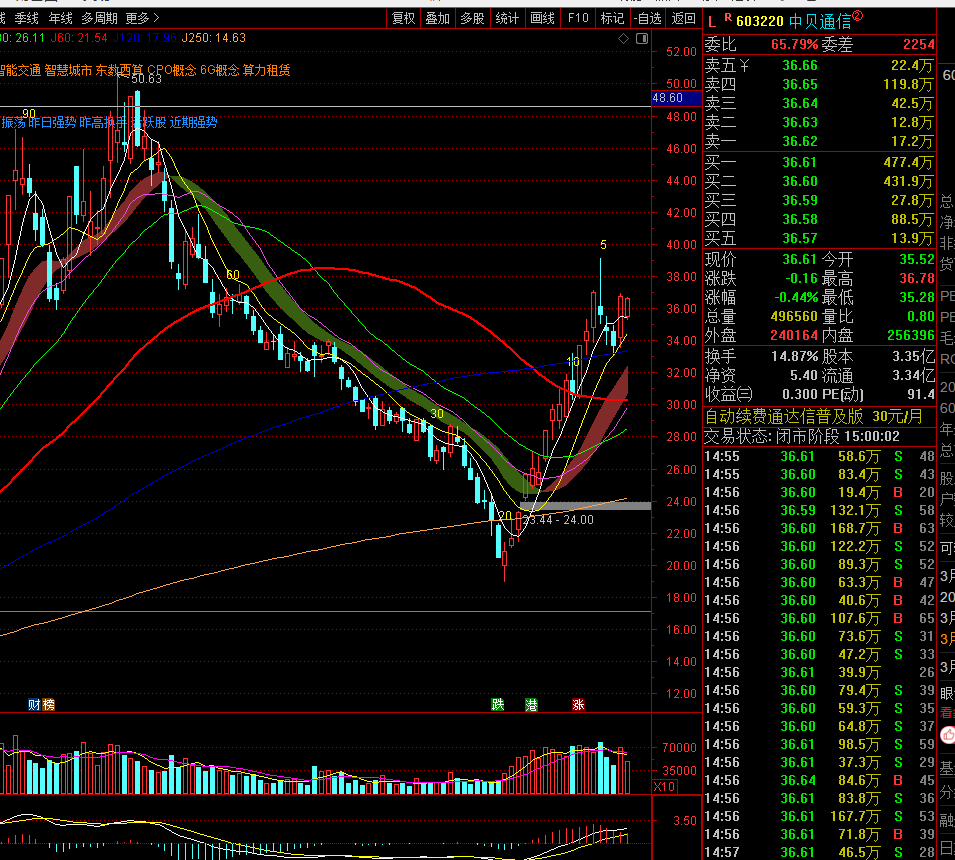Image resolution: width=955 pixels, height=860 pixels.
Task: Click the 智慧城市 concept tag
Action: (x=68, y=71)
